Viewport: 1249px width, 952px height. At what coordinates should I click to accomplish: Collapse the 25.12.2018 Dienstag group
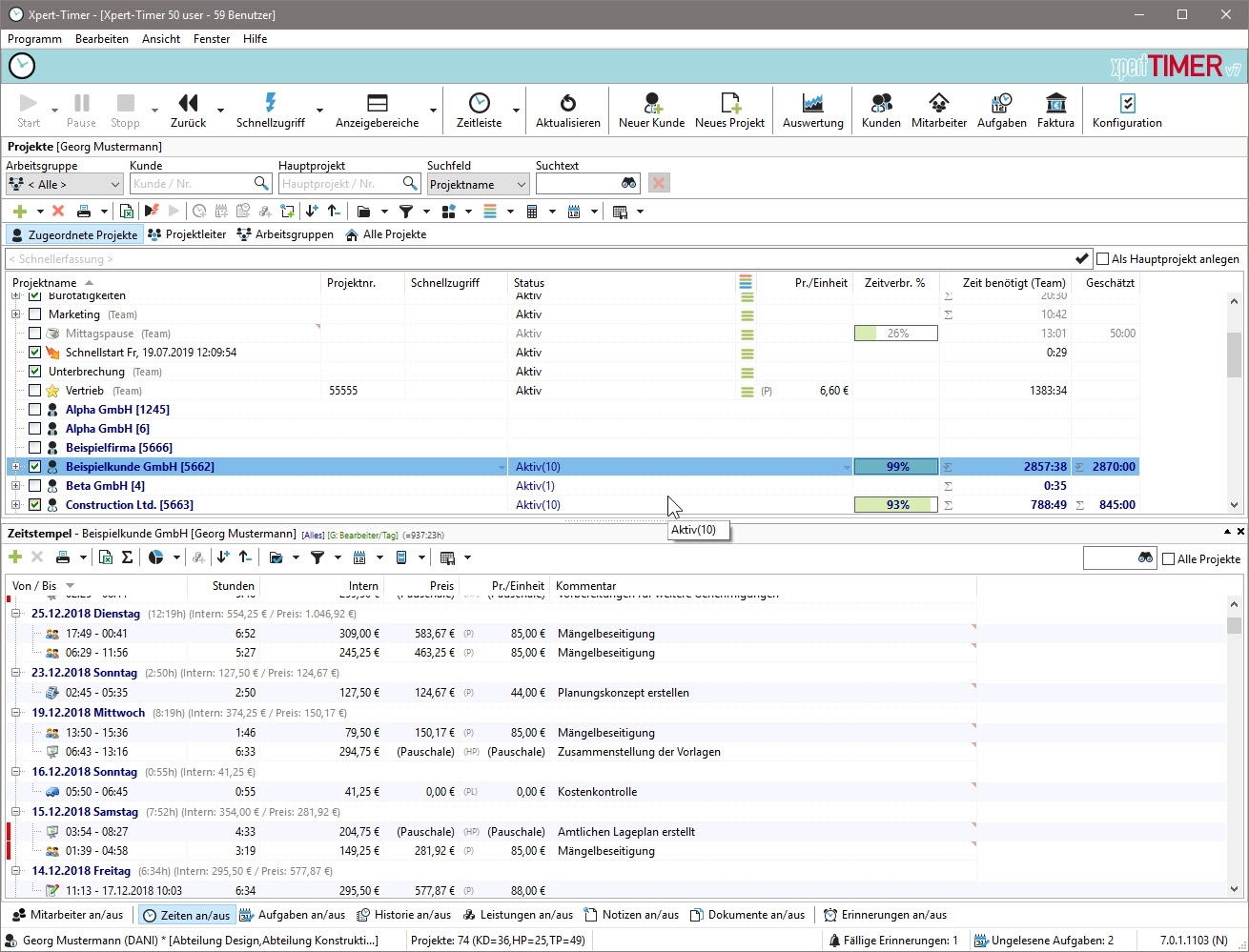(16, 614)
